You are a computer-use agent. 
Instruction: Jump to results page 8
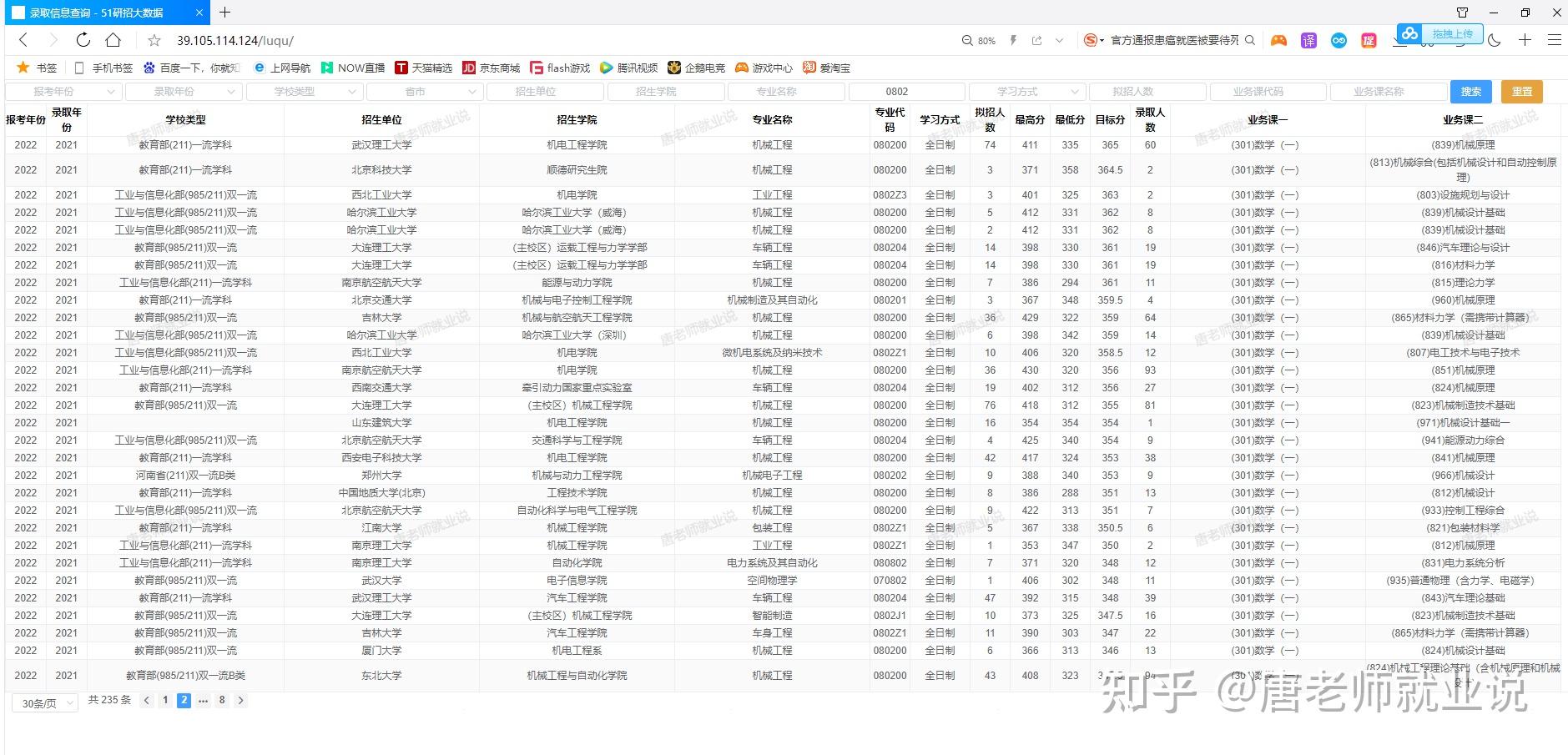(222, 701)
